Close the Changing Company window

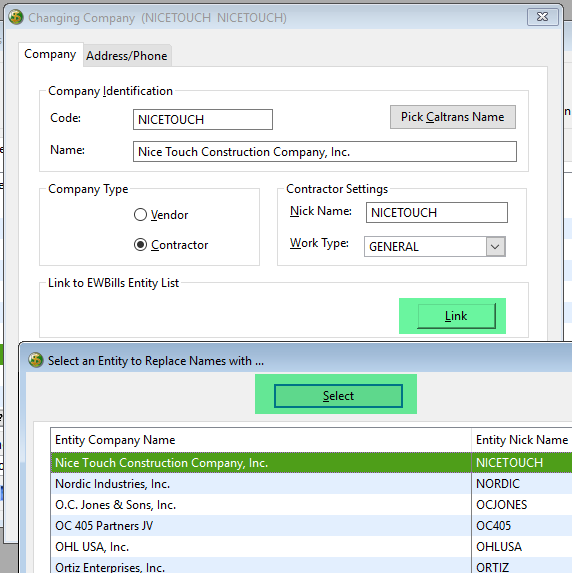pyautogui.click(x=543, y=17)
